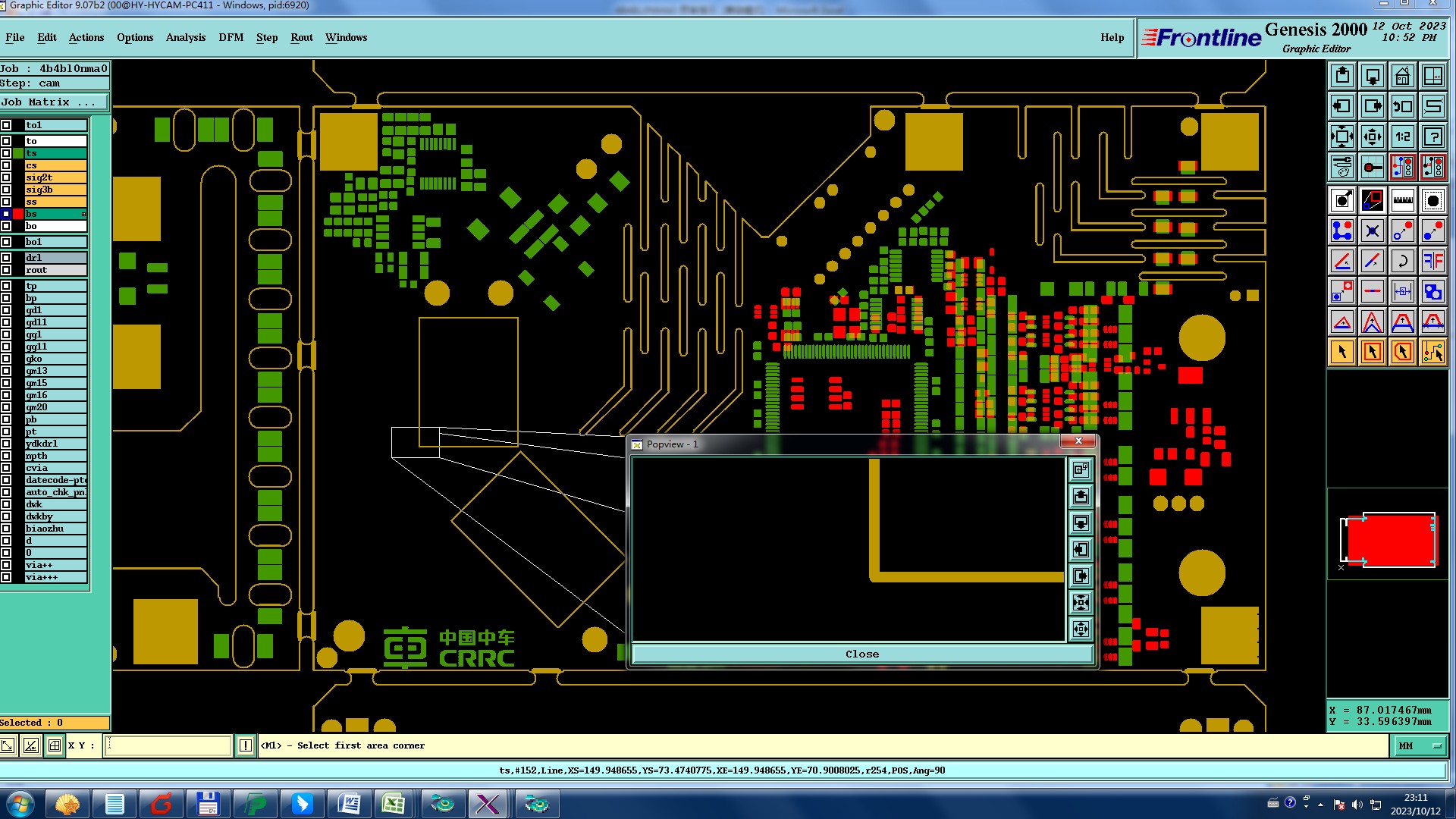1456x819 pixels.
Task: Open the DFM menu
Action: (x=231, y=37)
